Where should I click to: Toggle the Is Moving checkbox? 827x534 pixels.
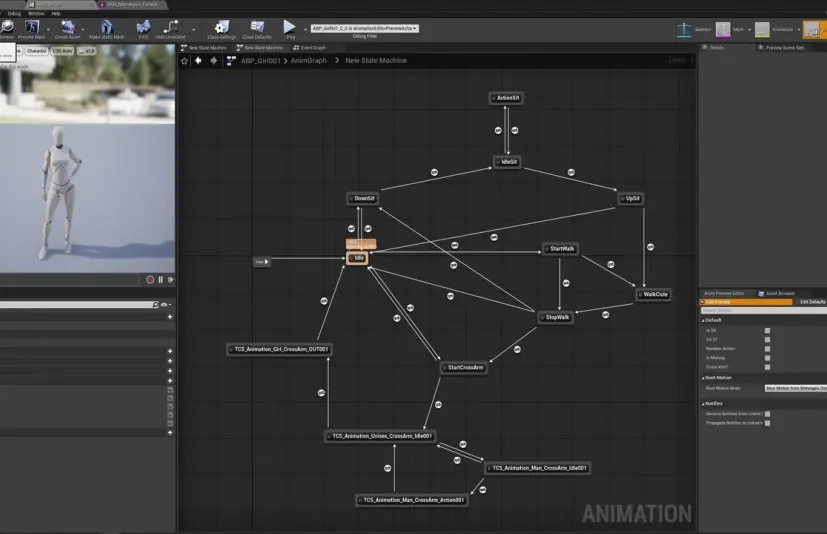pos(767,358)
